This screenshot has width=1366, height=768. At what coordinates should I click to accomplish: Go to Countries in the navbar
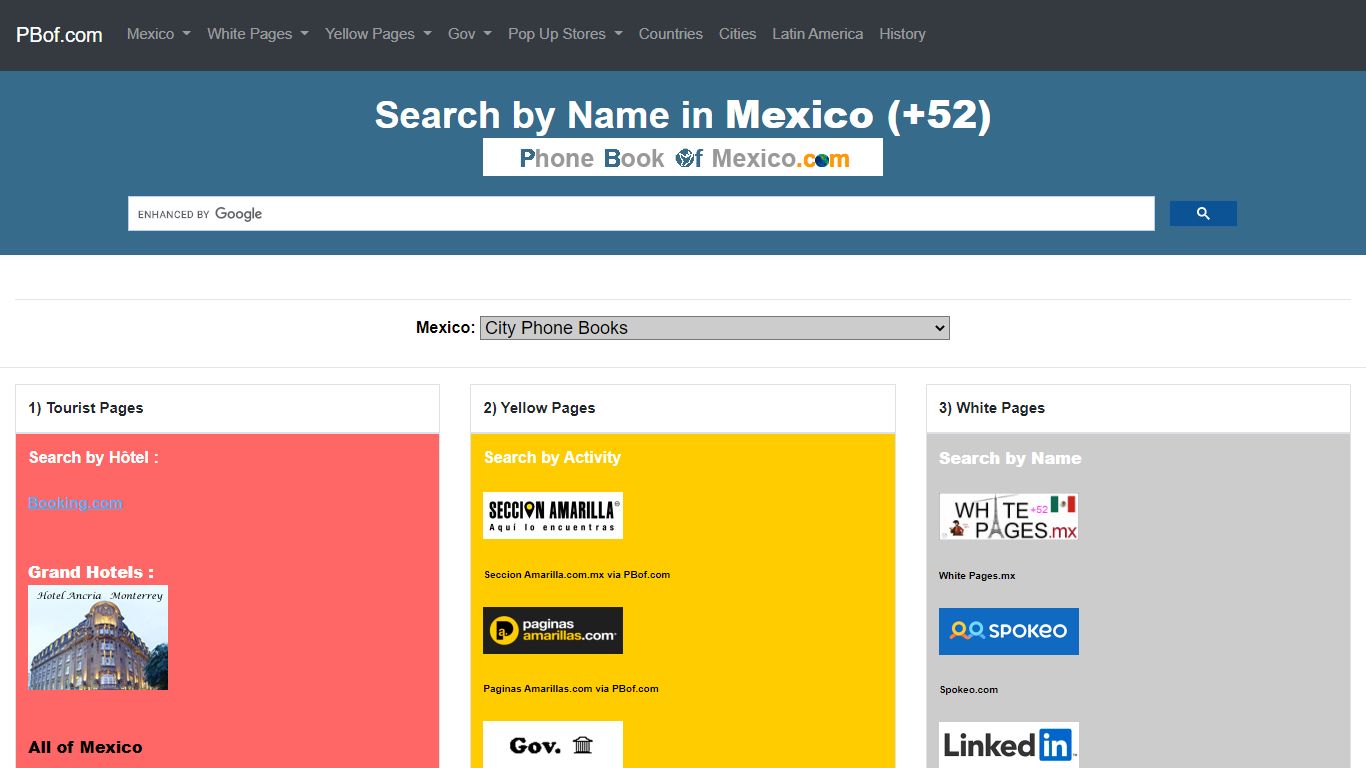point(671,34)
